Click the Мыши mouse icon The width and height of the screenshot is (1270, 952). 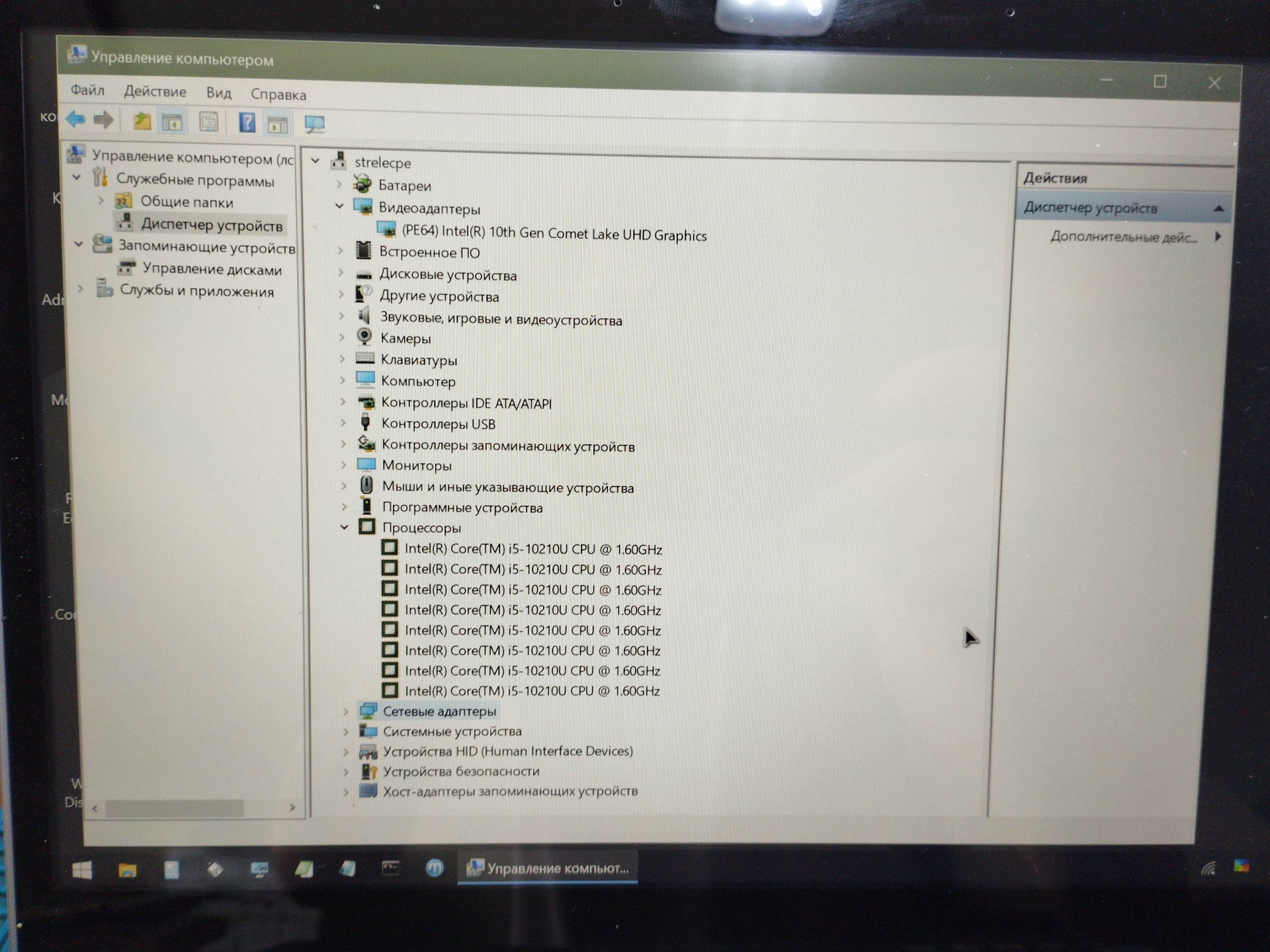[x=366, y=486]
